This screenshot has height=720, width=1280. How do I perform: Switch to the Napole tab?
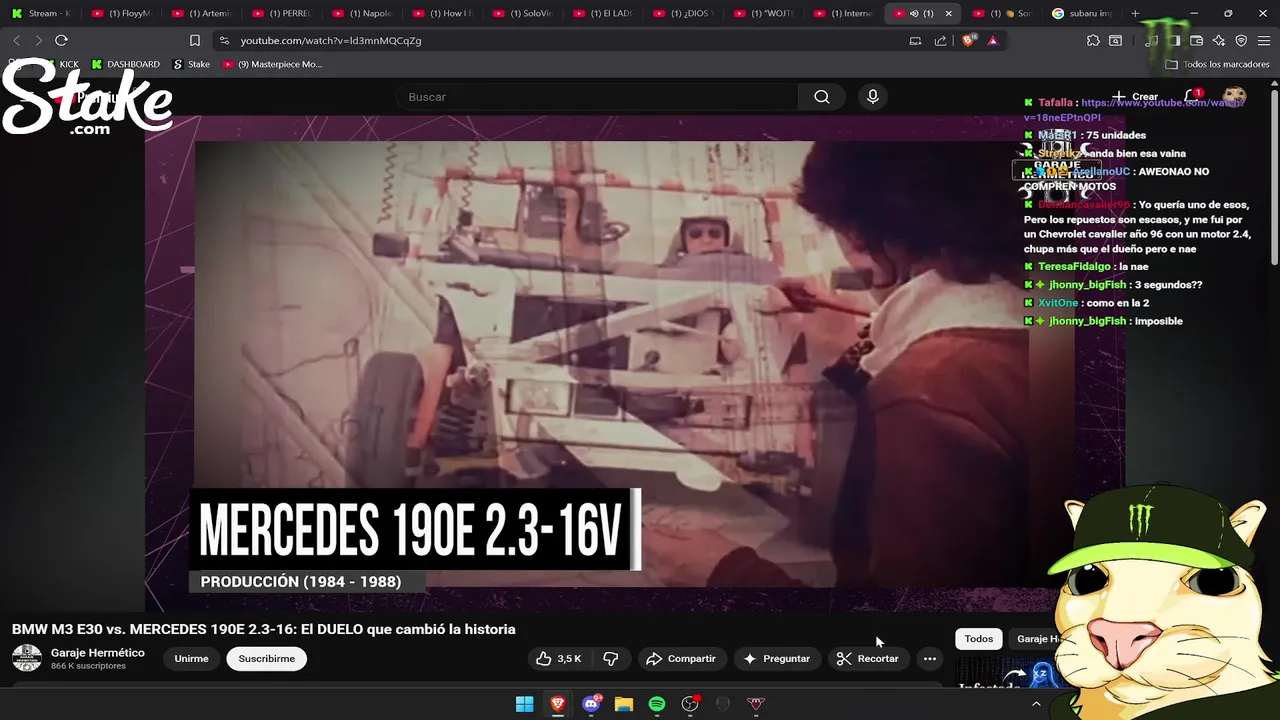pos(362,13)
